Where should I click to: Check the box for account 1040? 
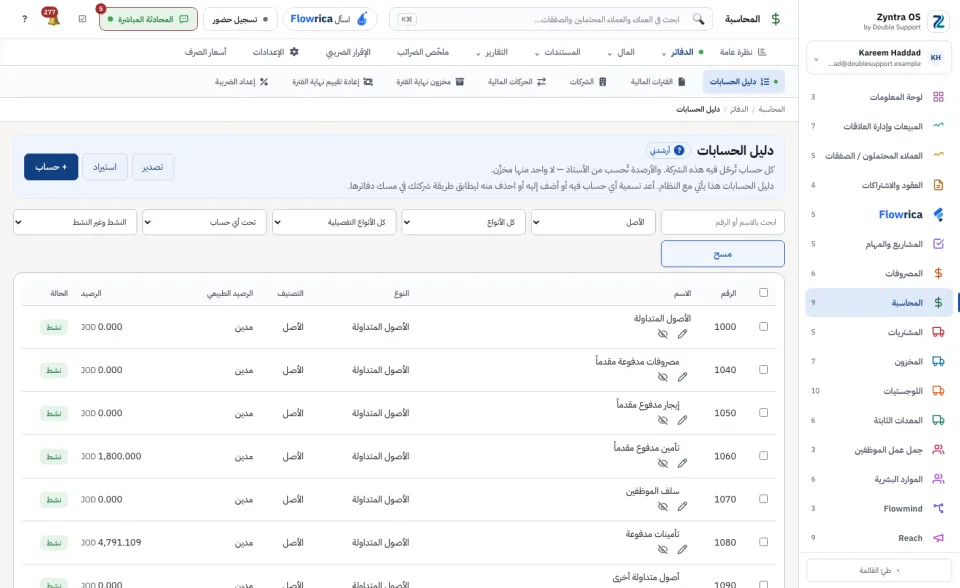[x=763, y=369]
